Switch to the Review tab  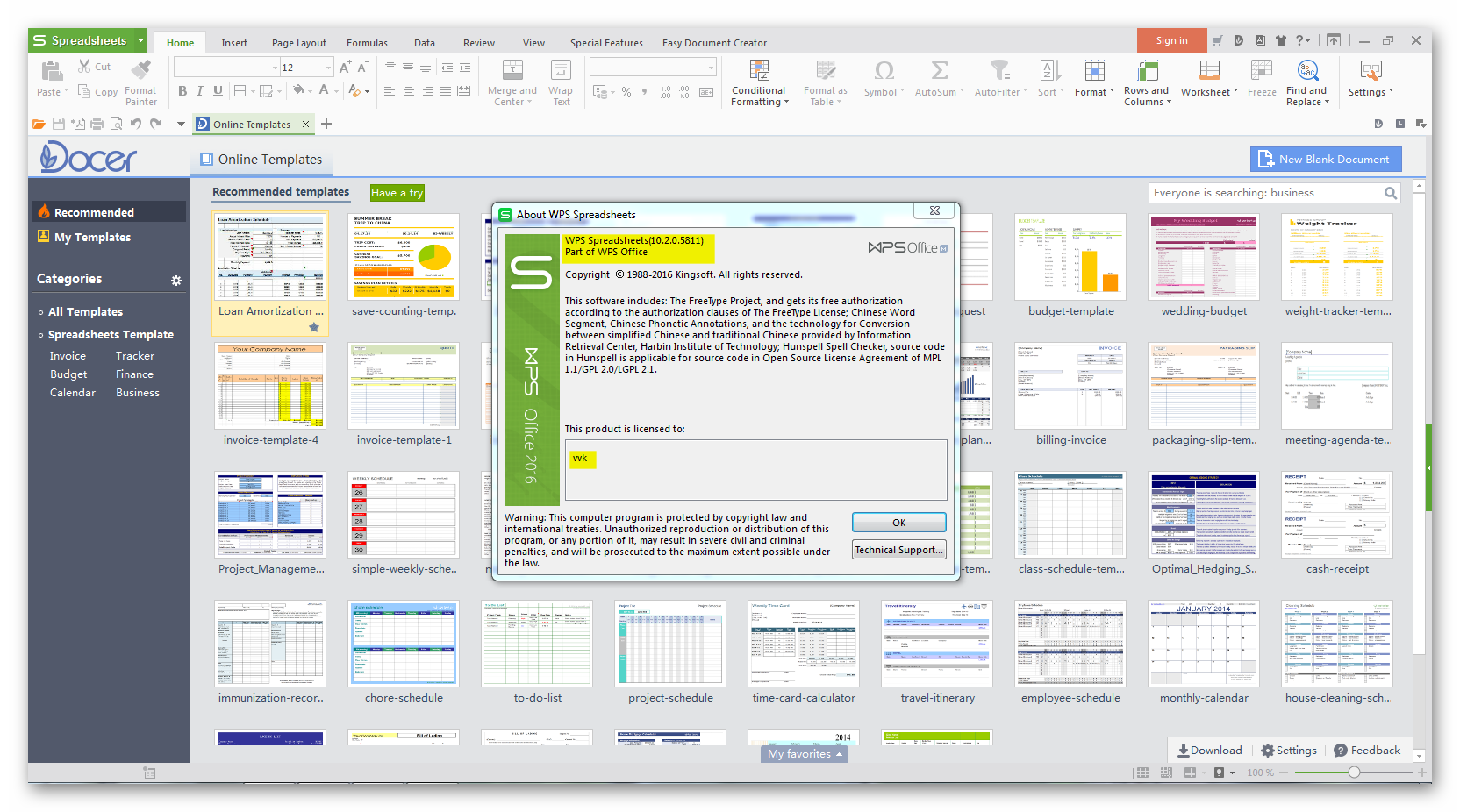pos(479,43)
